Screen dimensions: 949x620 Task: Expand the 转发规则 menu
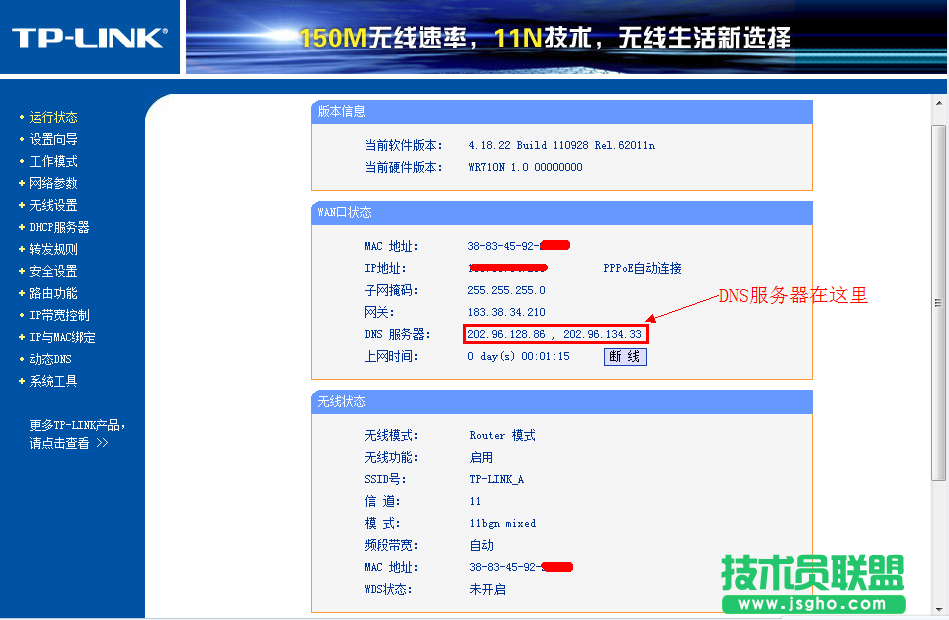click(53, 249)
